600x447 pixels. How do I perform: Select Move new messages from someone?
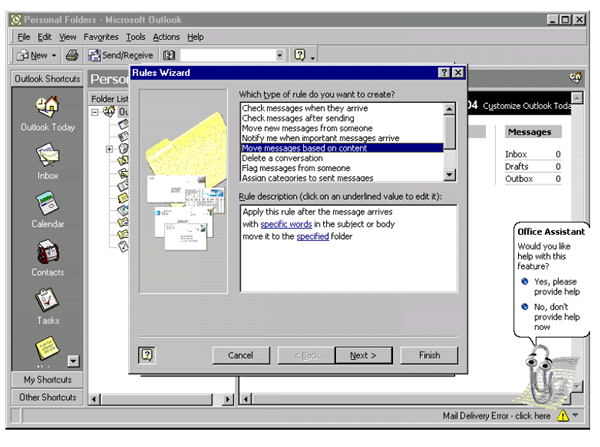[x=342, y=128]
